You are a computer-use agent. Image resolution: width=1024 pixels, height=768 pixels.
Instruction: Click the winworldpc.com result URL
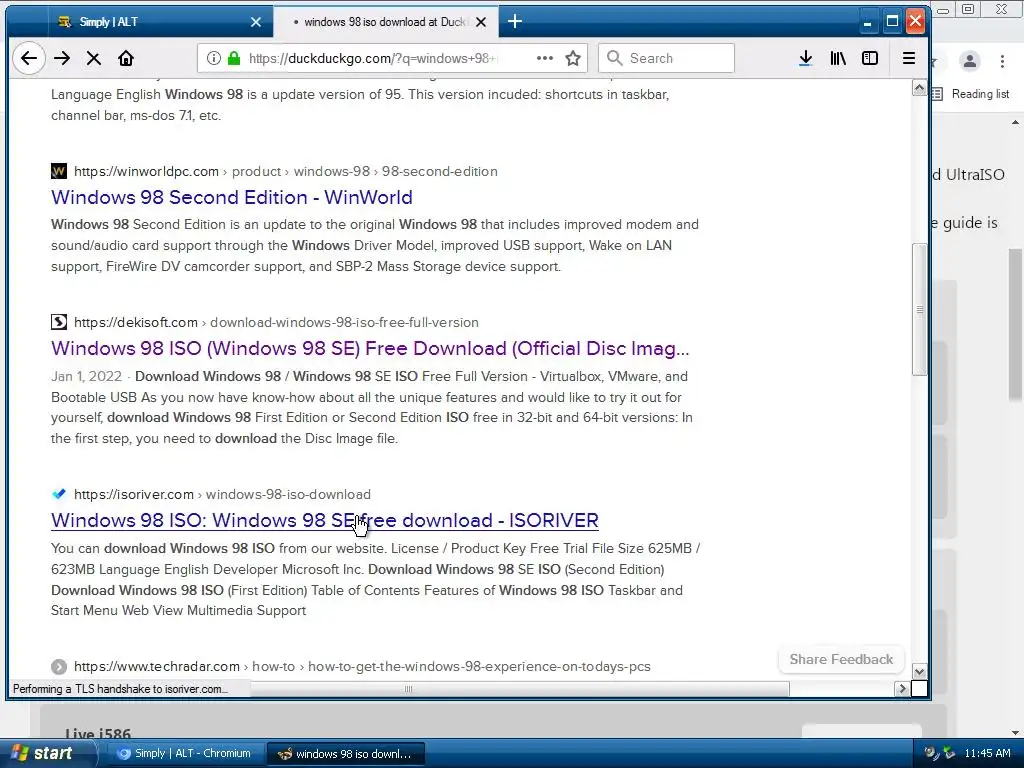point(285,171)
